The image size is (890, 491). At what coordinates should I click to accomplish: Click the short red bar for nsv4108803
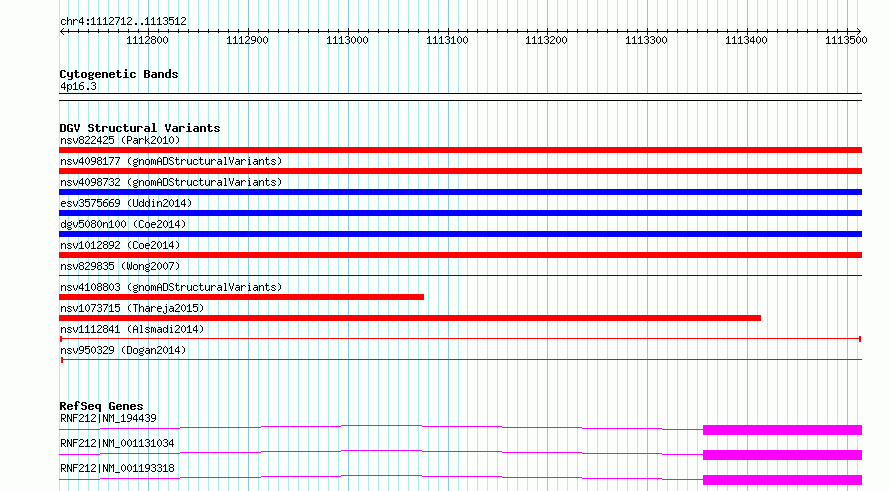coord(241,297)
